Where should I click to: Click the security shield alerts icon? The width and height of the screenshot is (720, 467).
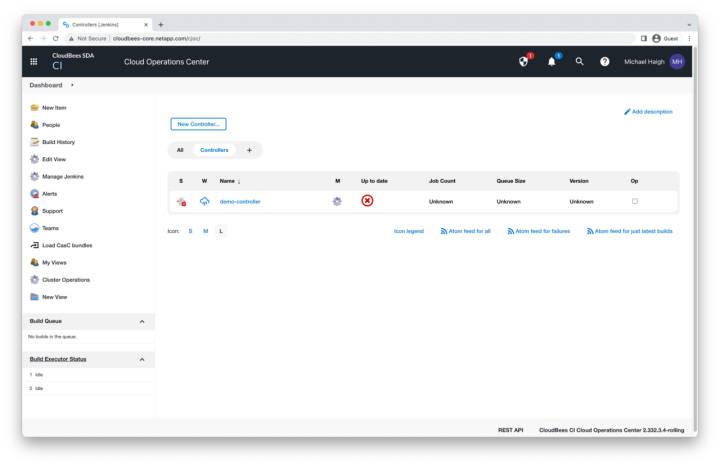(523, 61)
